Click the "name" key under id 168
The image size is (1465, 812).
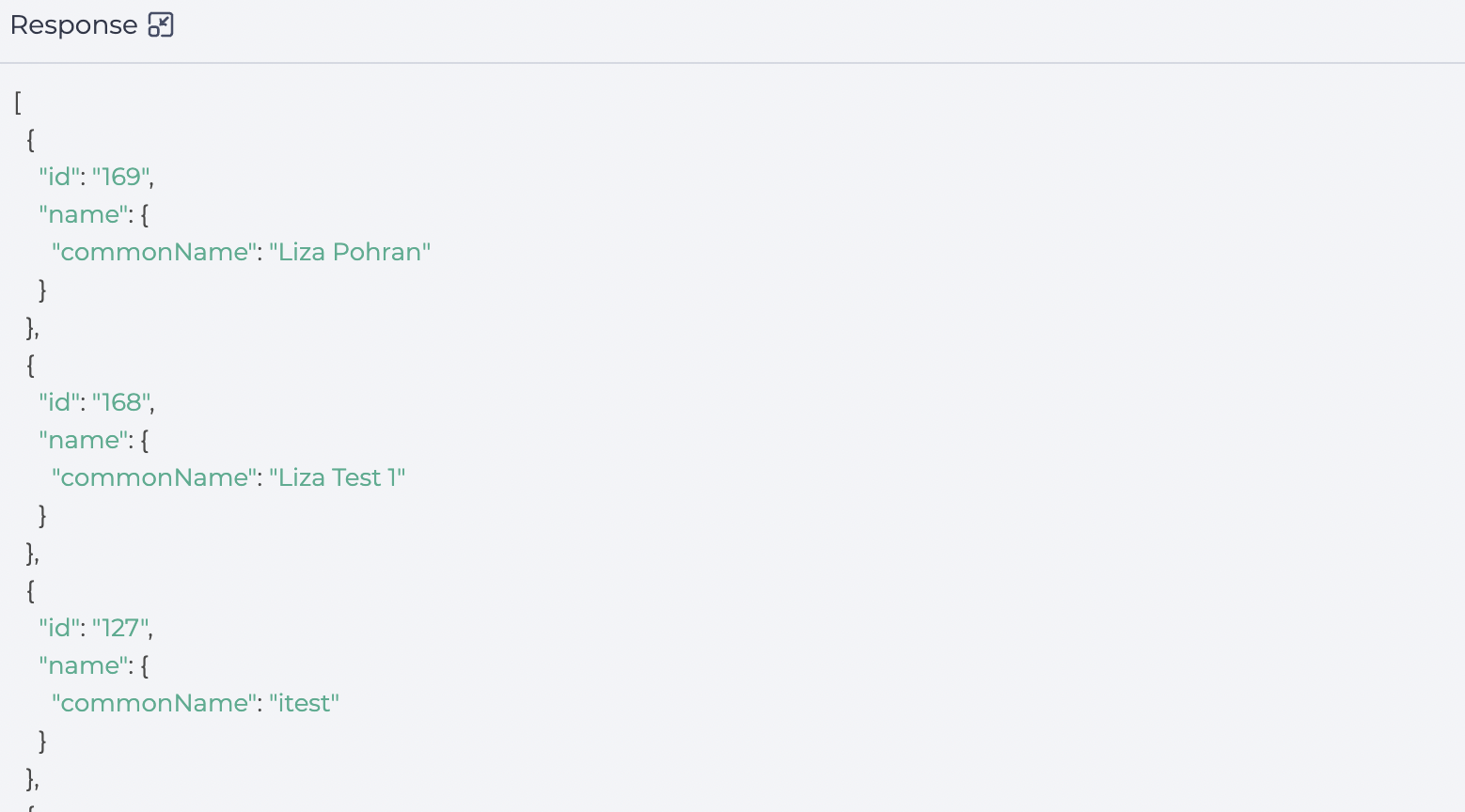[84, 440]
